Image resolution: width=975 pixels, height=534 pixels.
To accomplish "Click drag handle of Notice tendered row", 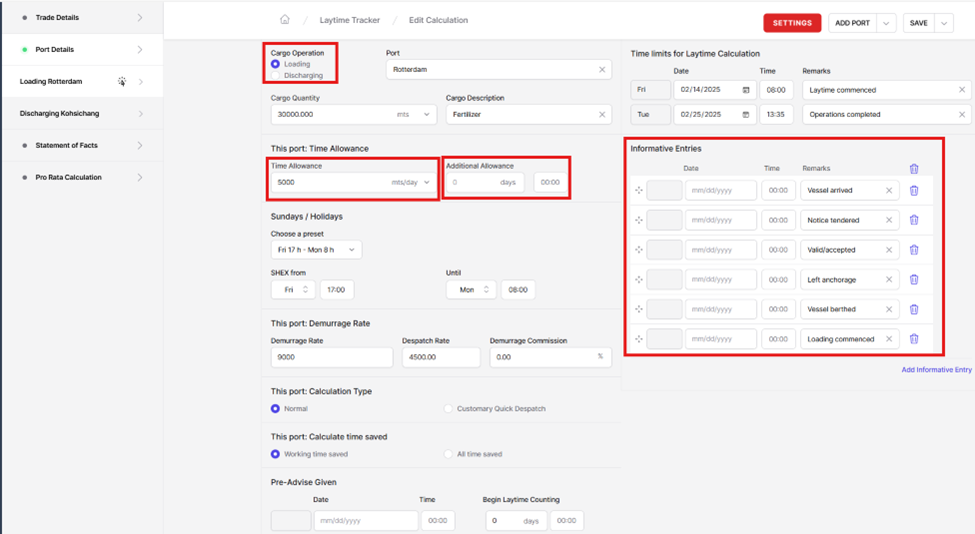I will 639,220.
